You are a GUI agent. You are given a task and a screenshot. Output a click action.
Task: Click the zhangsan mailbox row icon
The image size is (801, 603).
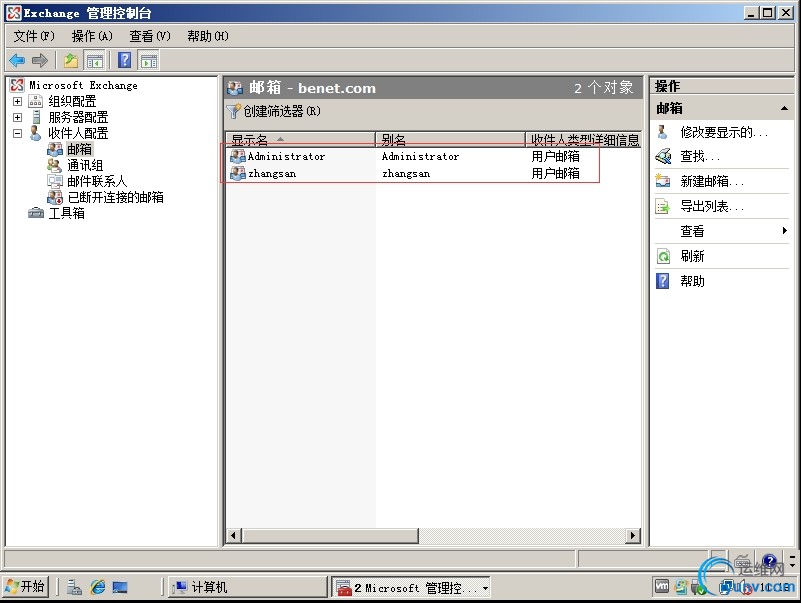pyautogui.click(x=238, y=174)
